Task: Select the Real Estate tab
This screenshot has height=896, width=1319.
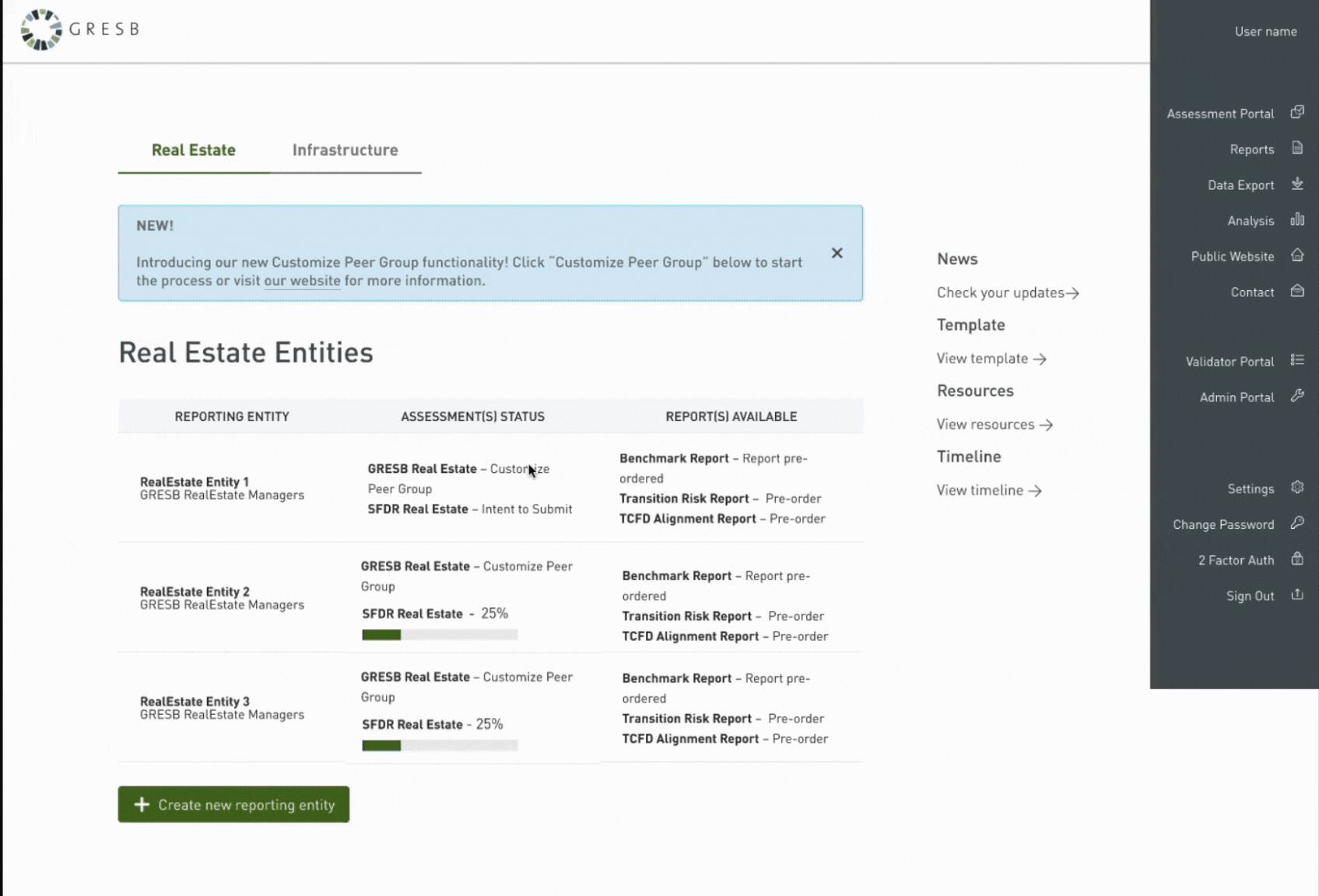Action: point(193,150)
